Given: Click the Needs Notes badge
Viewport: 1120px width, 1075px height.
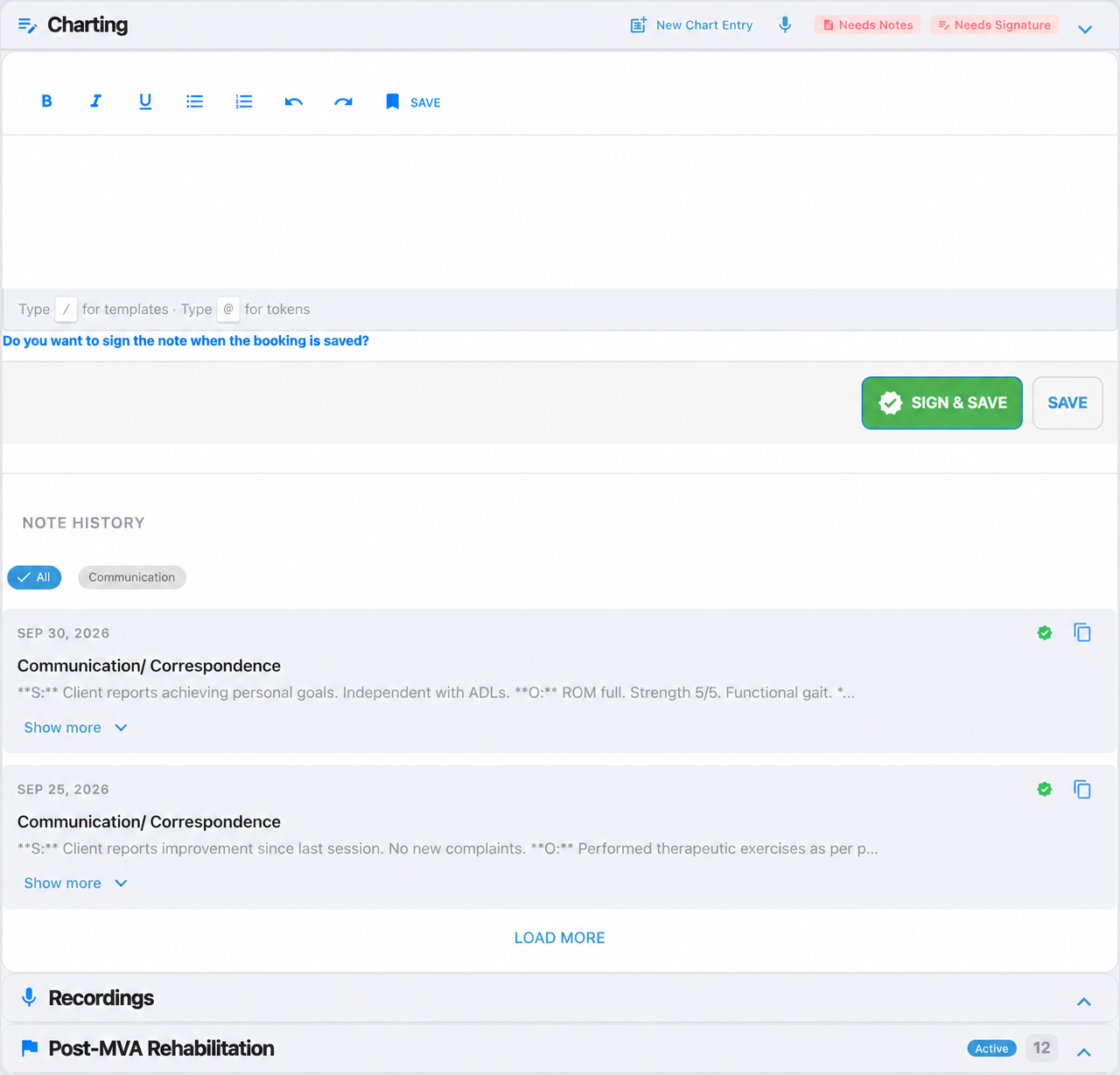Looking at the screenshot, I should (x=867, y=24).
